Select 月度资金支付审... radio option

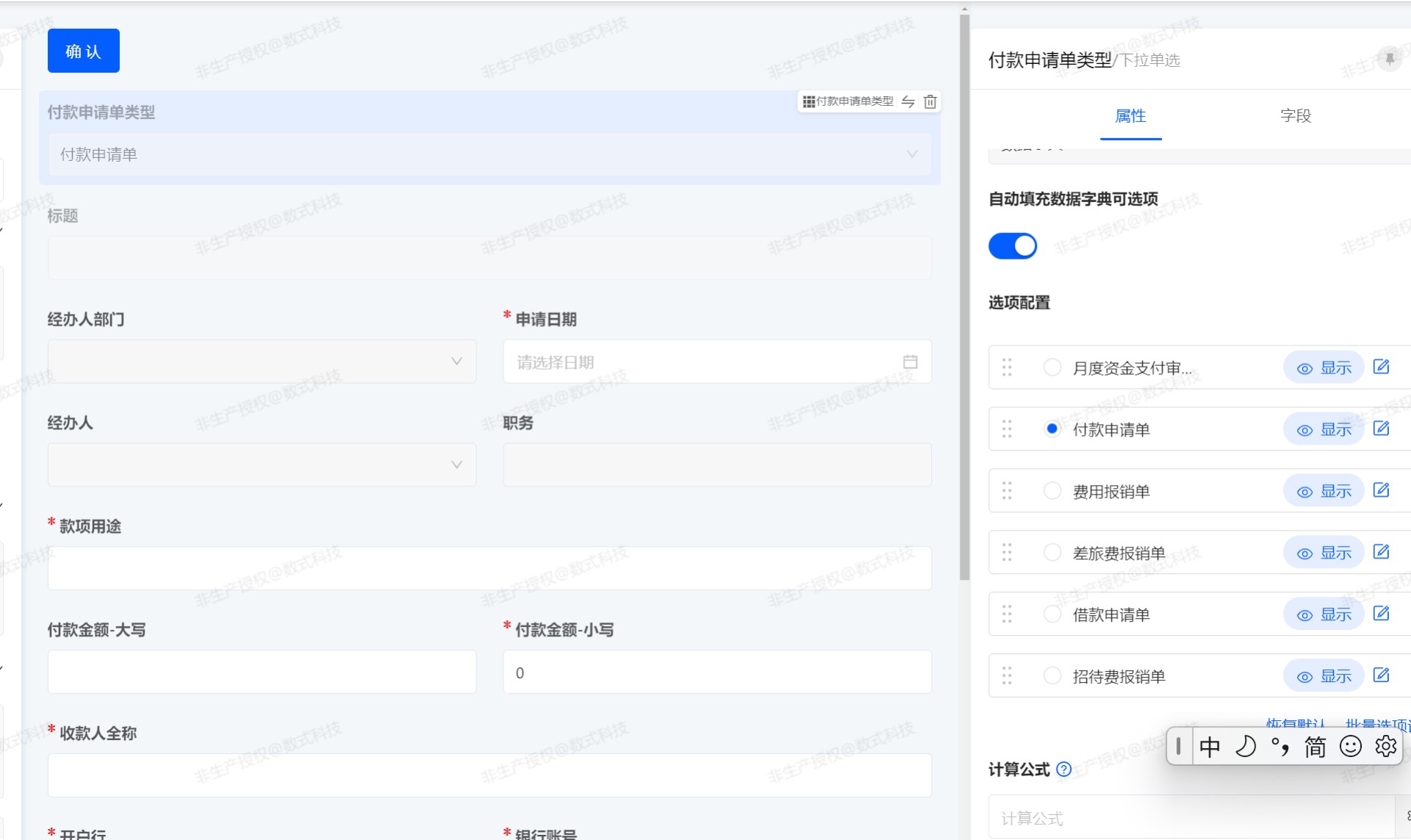(1052, 367)
